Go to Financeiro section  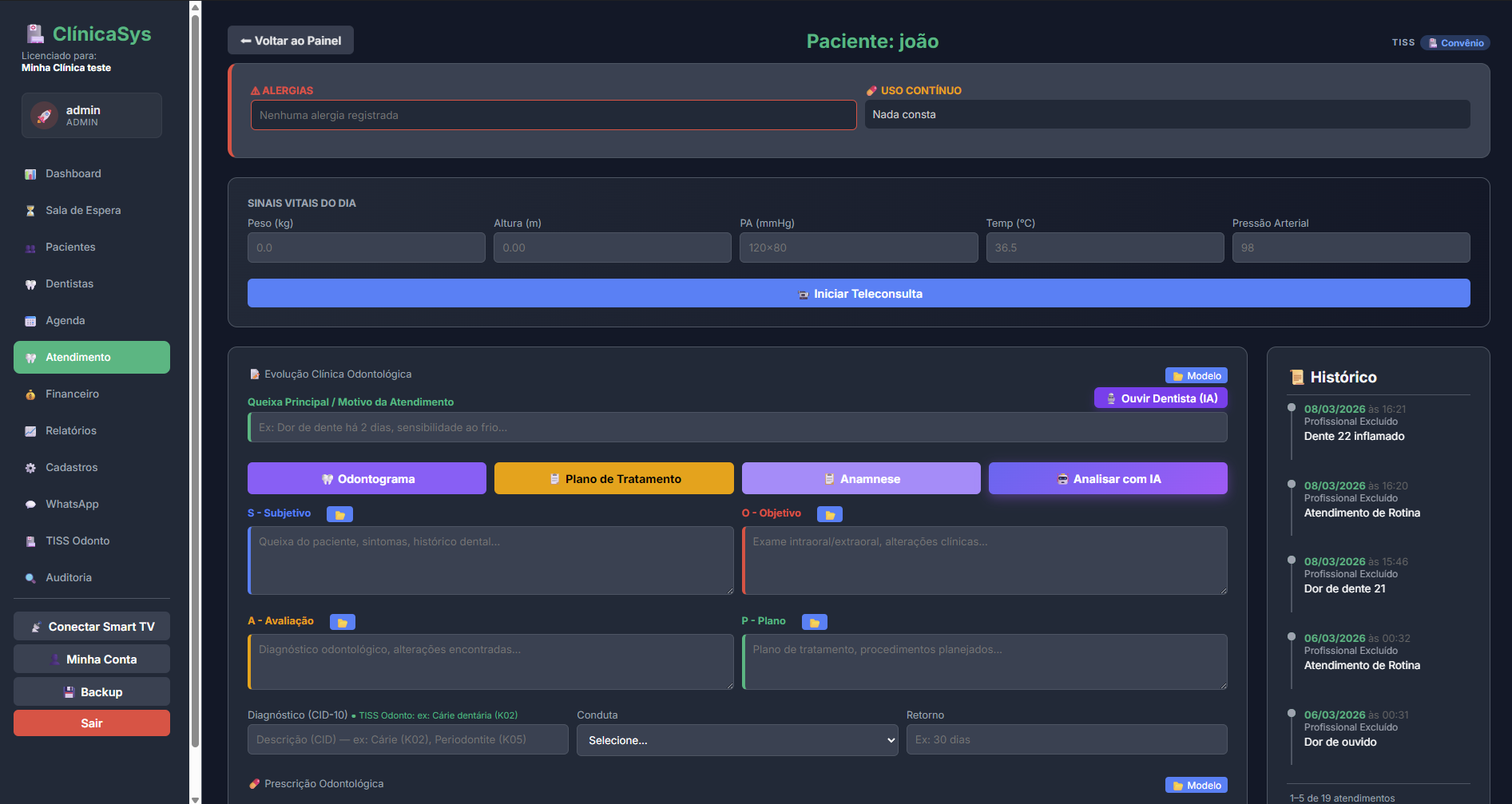click(x=72, y=394)
